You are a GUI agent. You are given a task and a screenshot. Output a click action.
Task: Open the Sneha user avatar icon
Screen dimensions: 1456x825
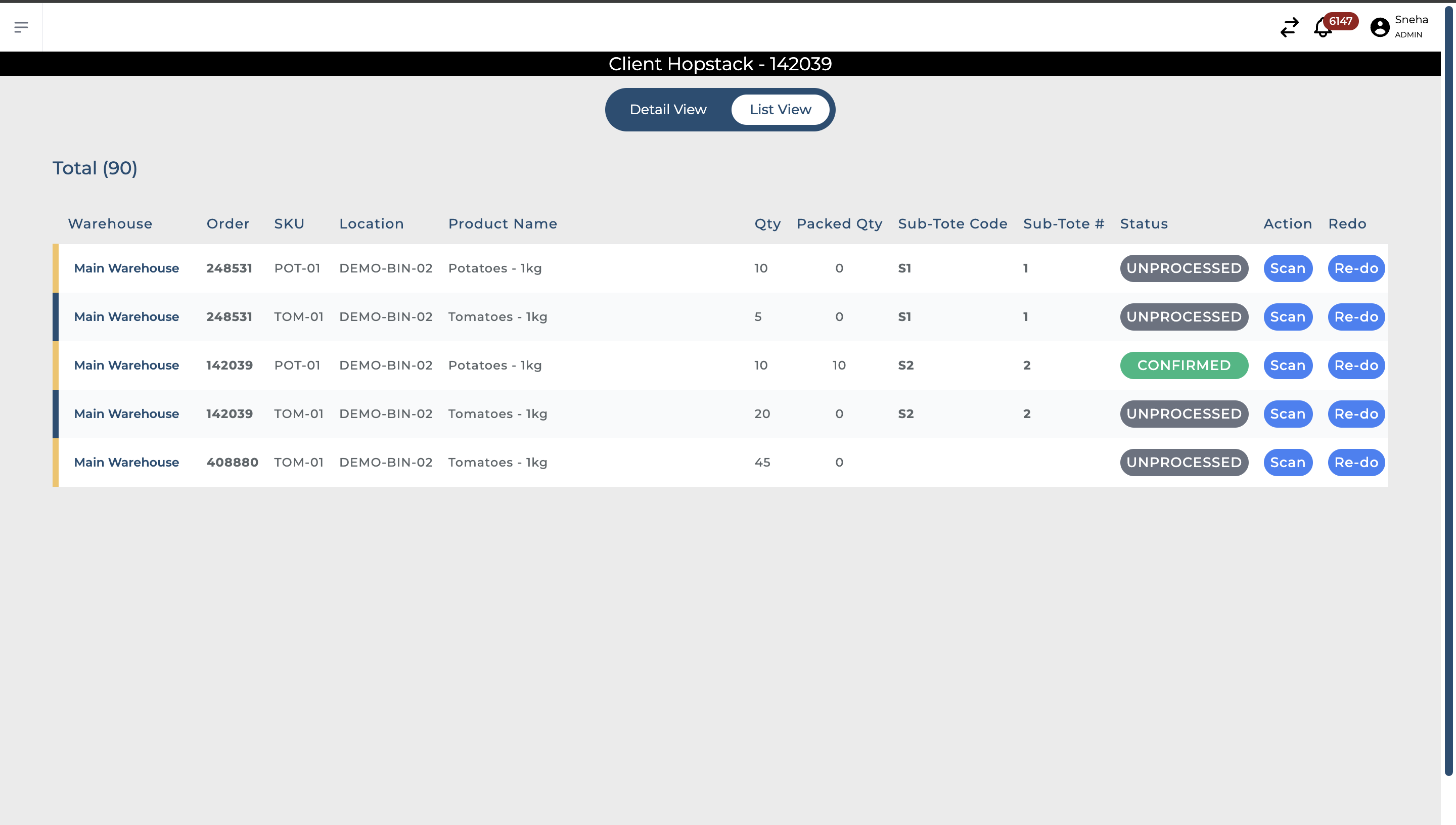1380,27
